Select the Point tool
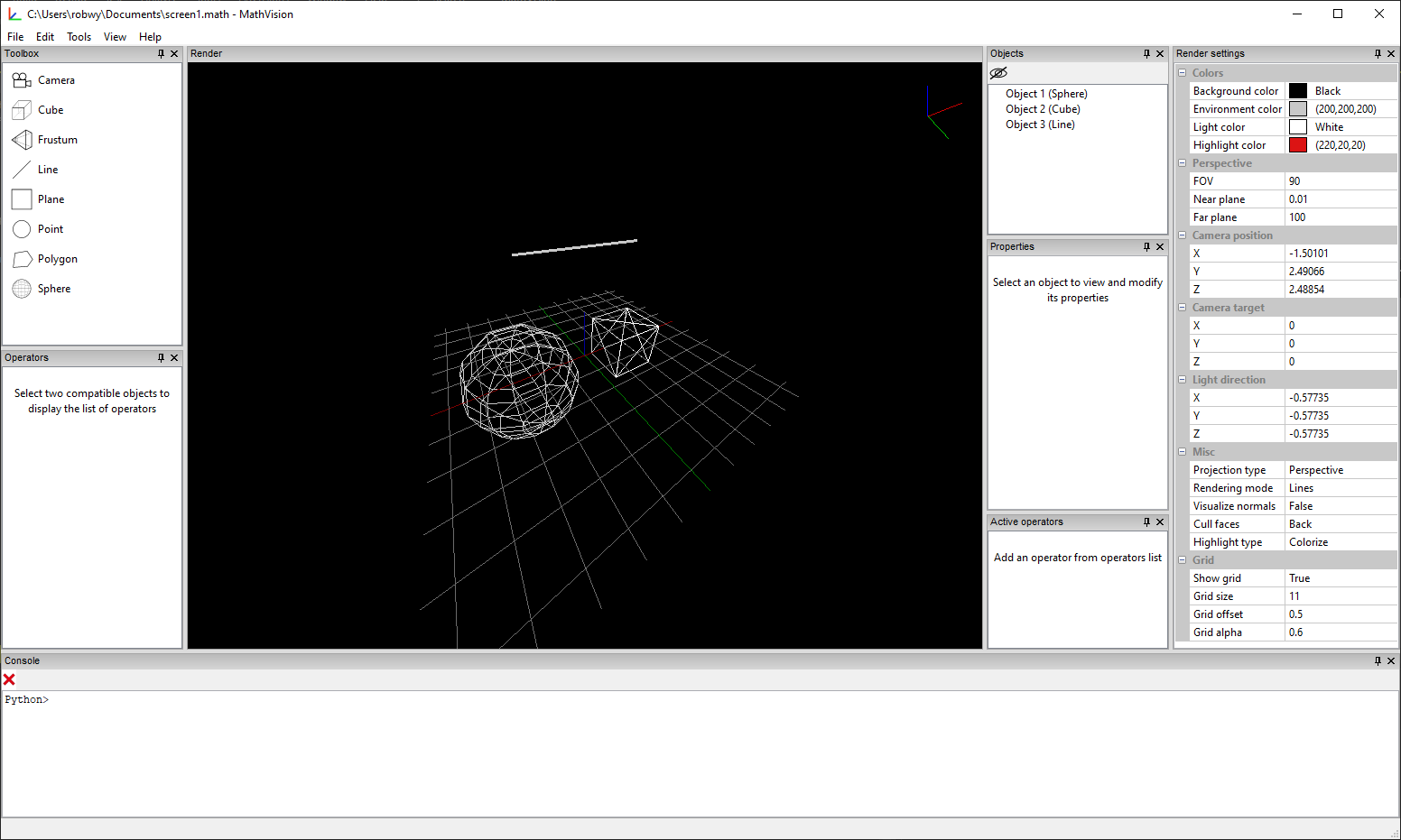The height and width of the screenshot is (840, 1401). point(50,228)
